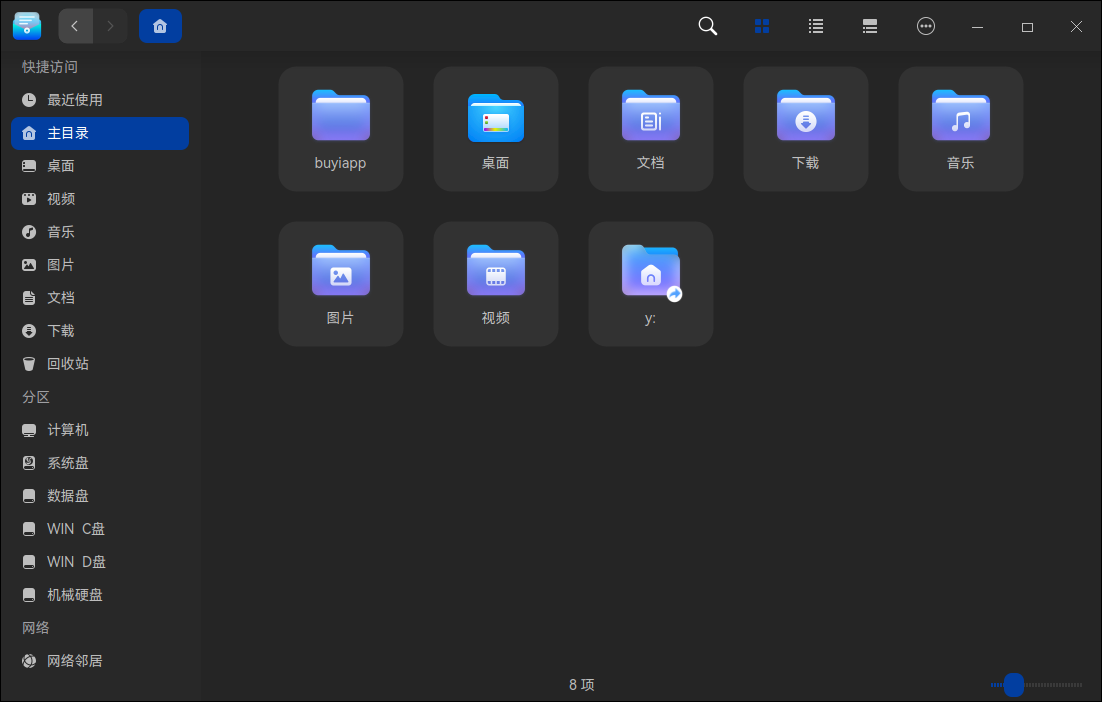Go forward with the right arrow
Screen dimensions: 1102x702
(110, 27)
